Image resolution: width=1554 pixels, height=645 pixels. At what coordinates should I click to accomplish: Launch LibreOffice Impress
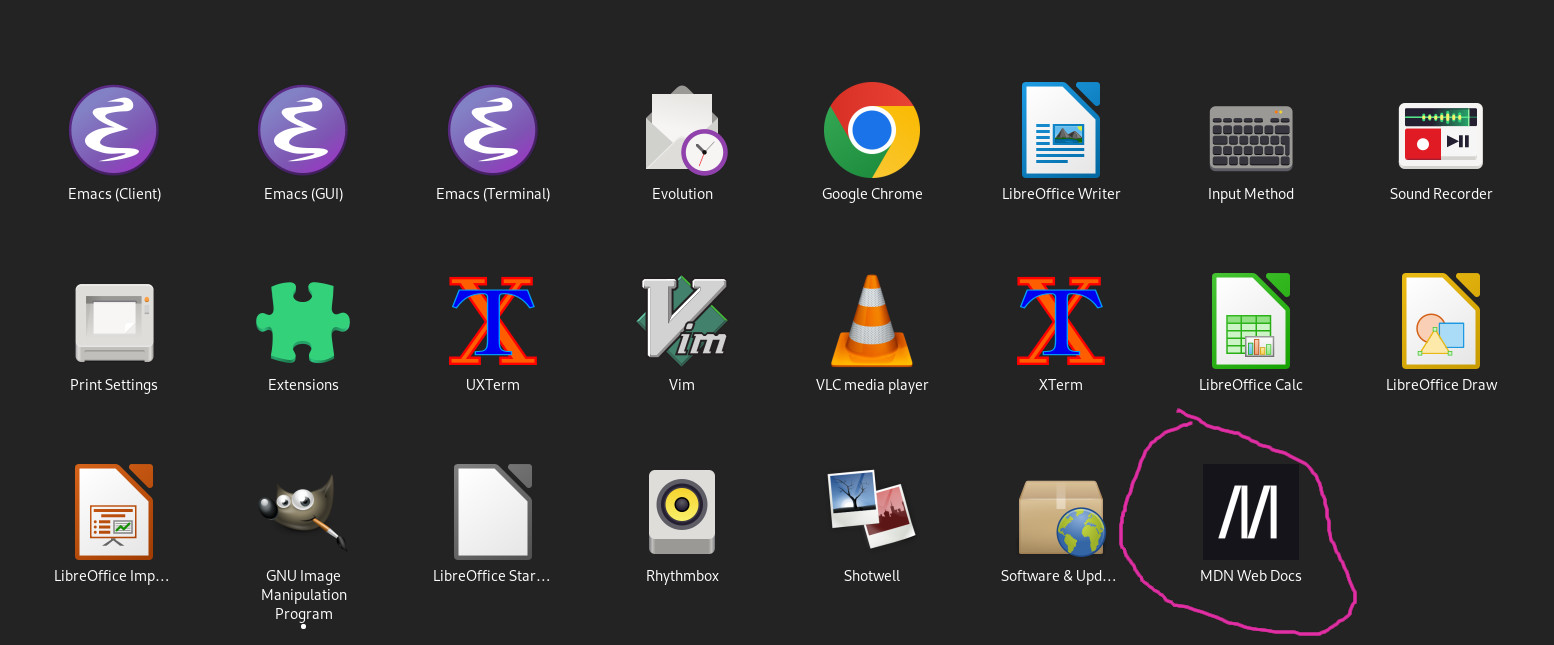(114, 511)
